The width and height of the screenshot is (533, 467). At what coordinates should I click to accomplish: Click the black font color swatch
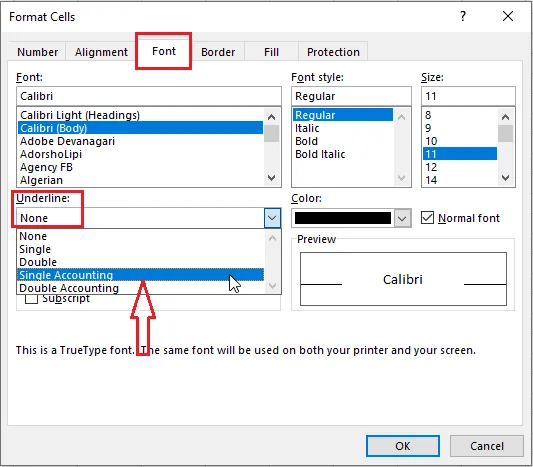click(343, 218)
